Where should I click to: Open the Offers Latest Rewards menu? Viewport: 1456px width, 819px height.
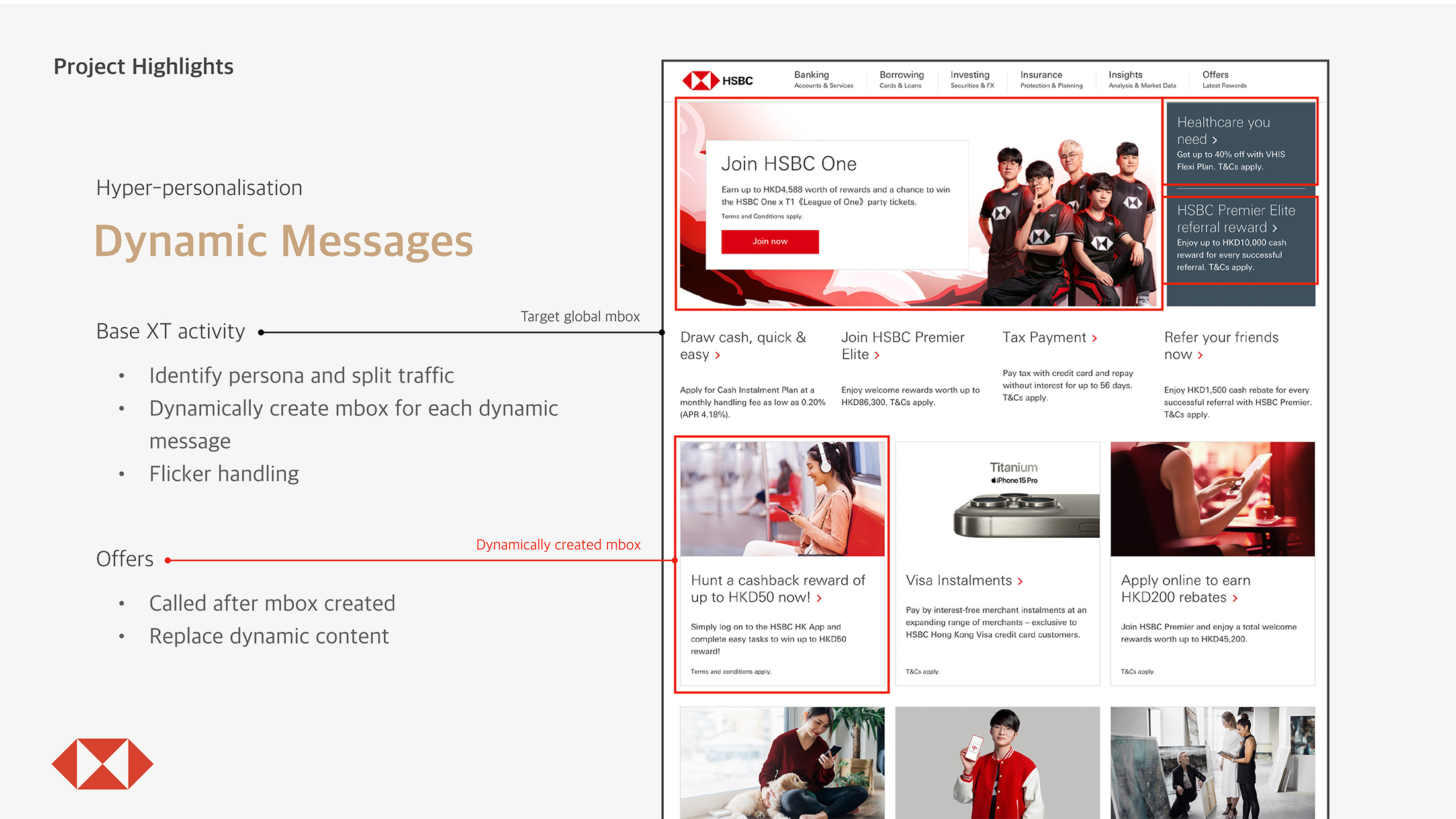(x=1224, y=79)
